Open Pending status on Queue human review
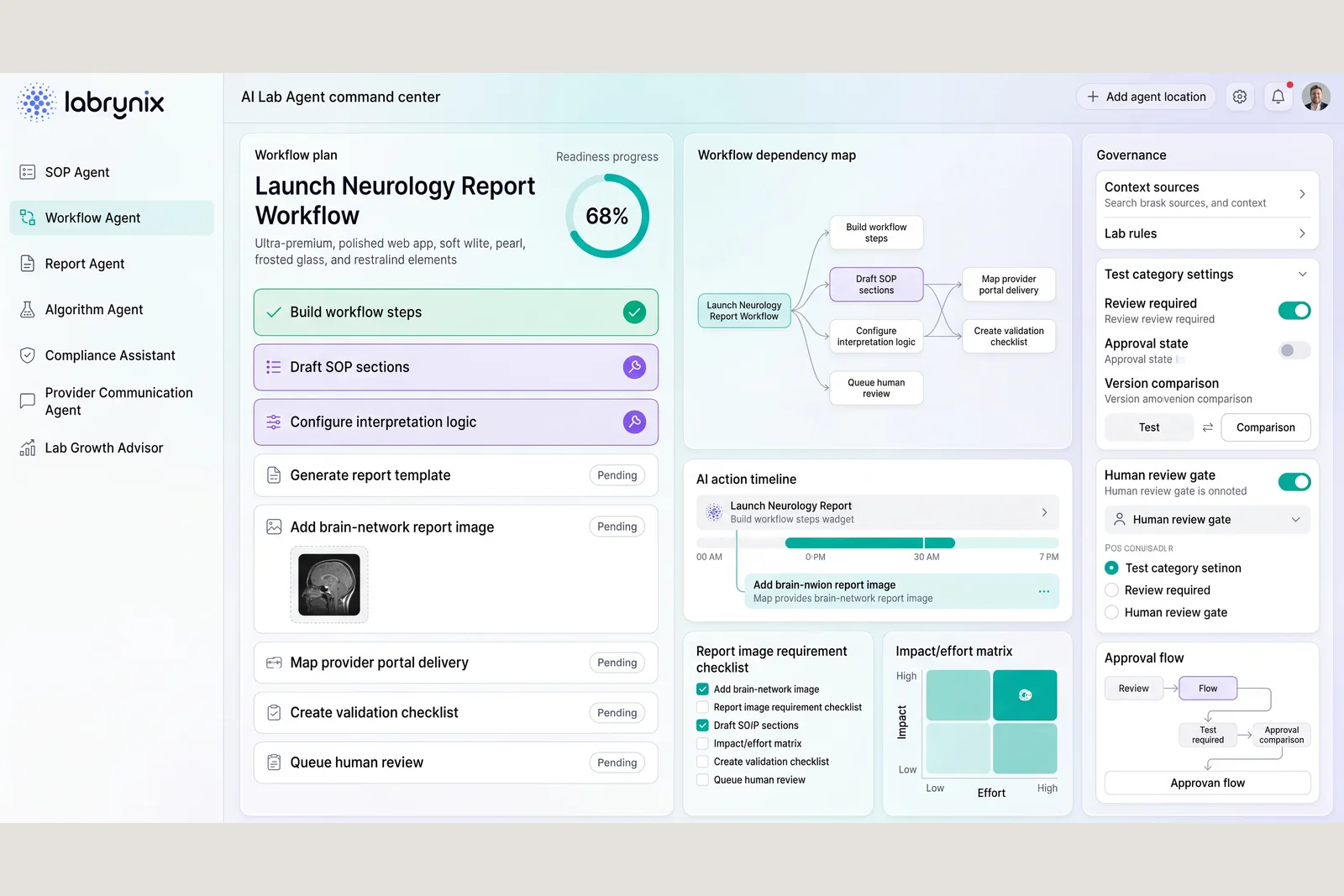The image size is (1344, 896). click(617, 762)
